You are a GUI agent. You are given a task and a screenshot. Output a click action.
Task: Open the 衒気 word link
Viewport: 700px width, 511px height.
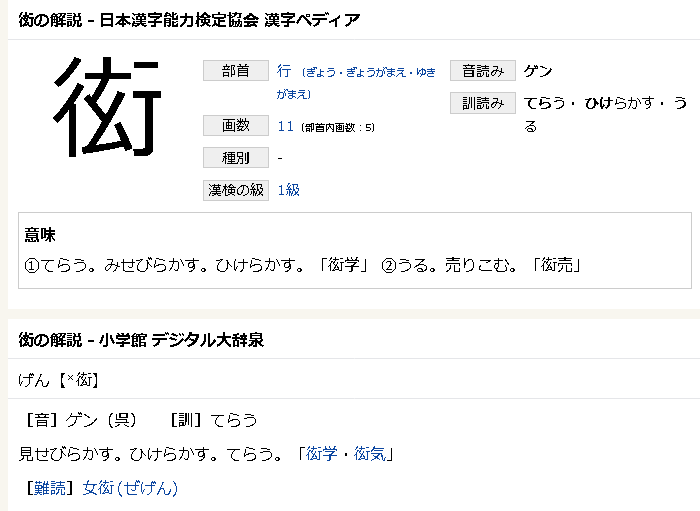point(370,454)
